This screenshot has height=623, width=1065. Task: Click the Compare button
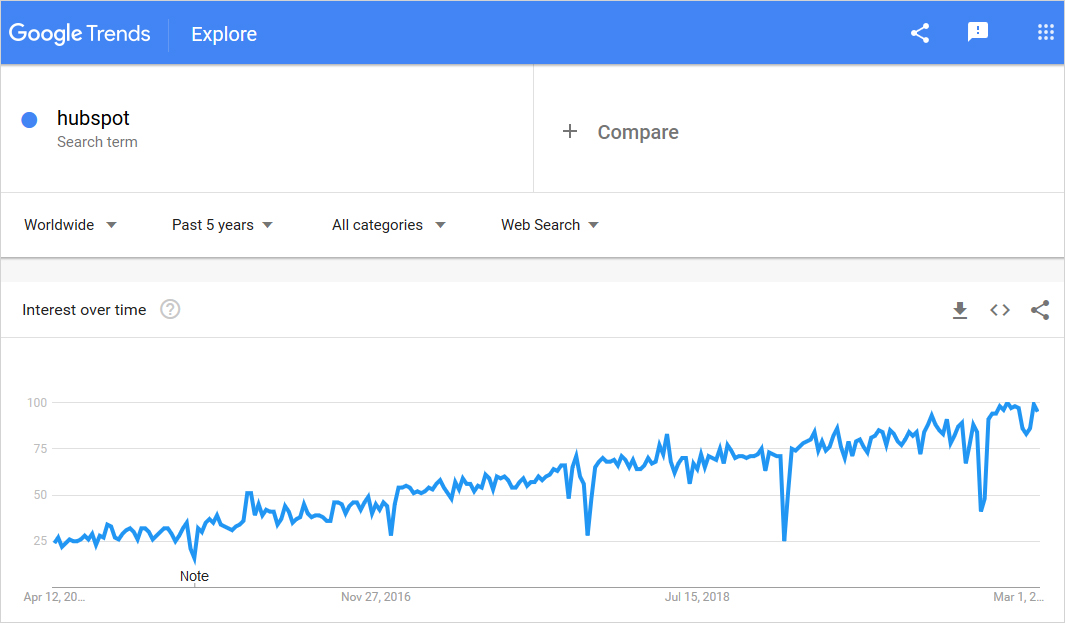pos(637,132)
